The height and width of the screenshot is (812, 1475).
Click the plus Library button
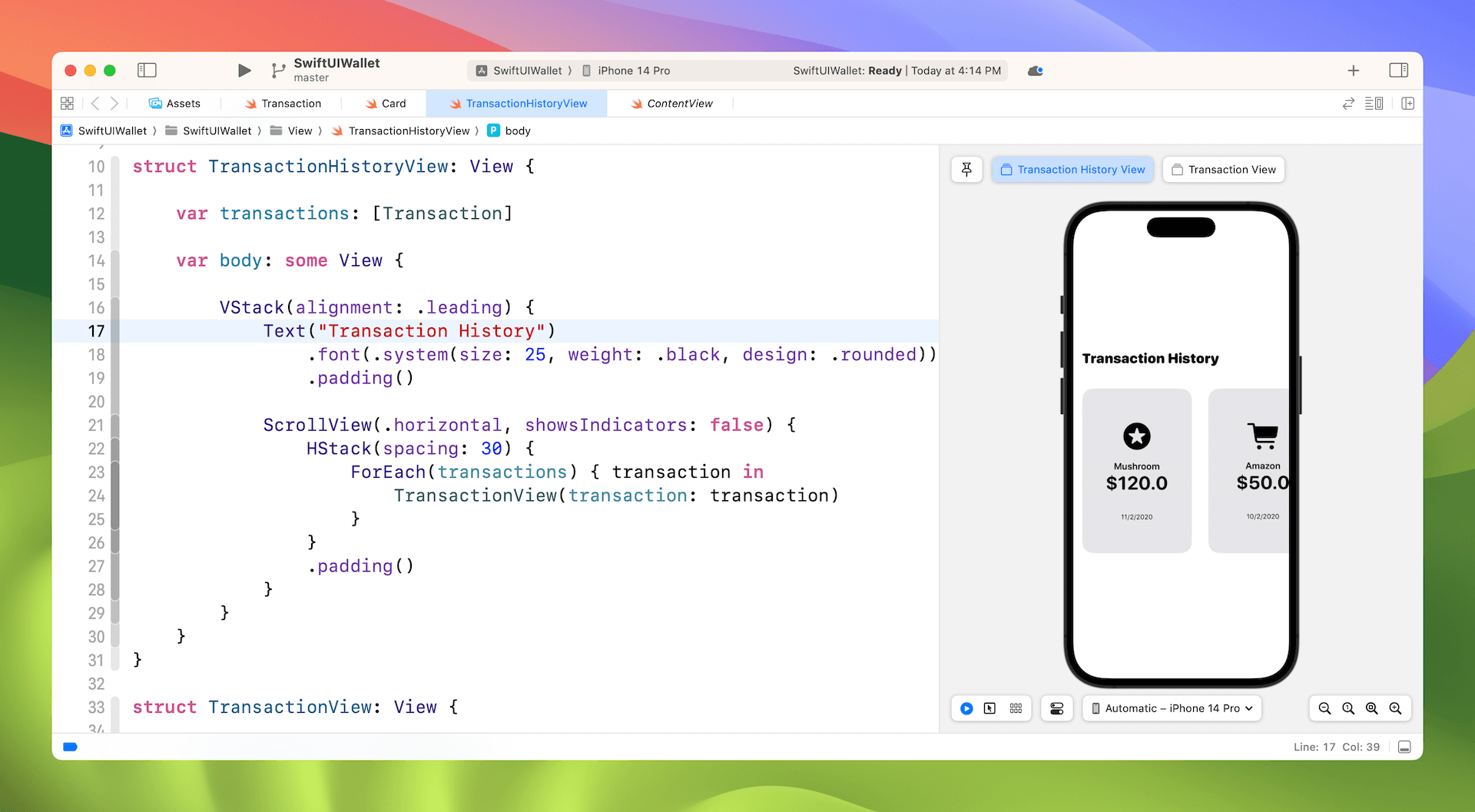[1354, 71]
